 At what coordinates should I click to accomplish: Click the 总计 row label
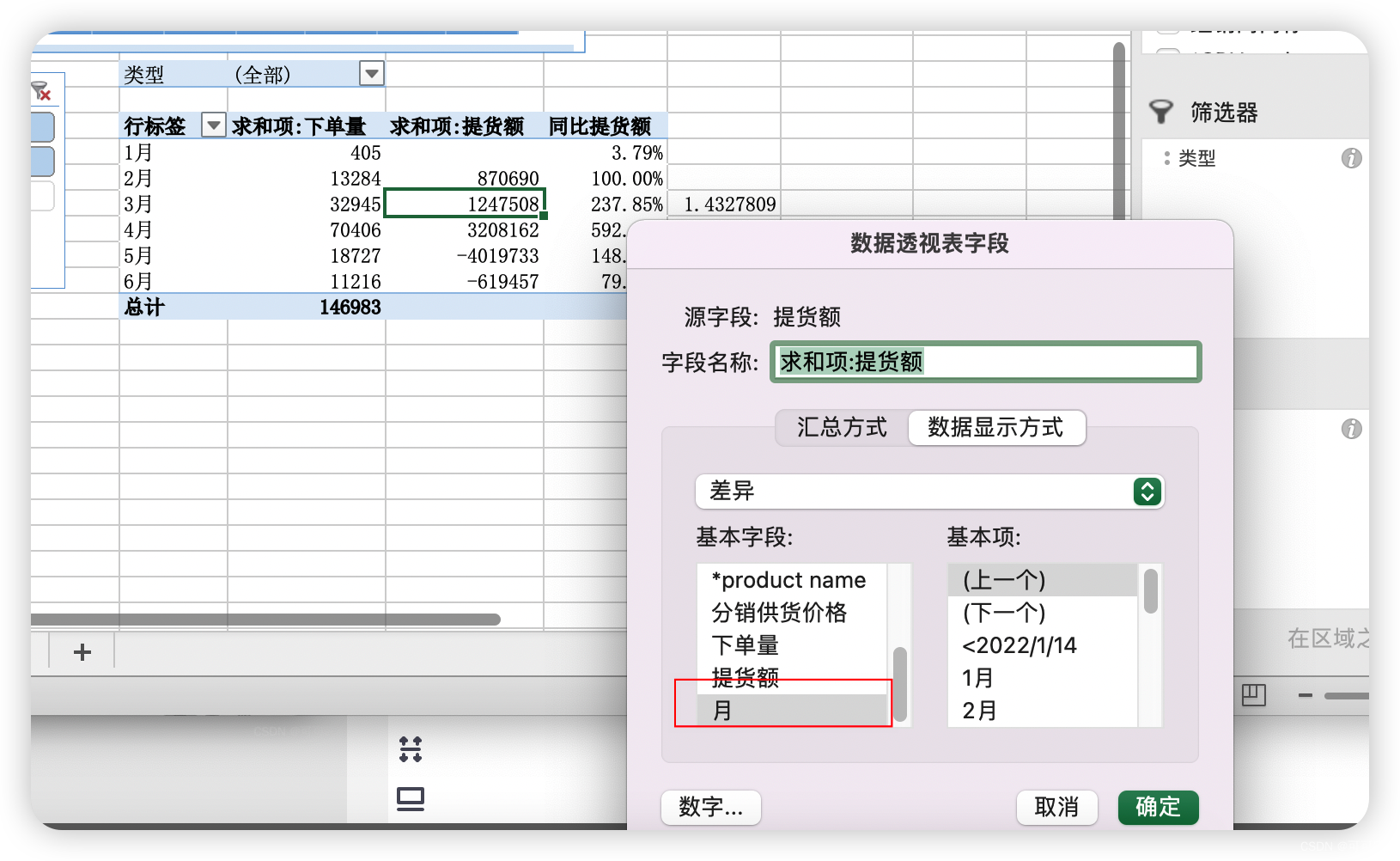(x=144, y=308)
